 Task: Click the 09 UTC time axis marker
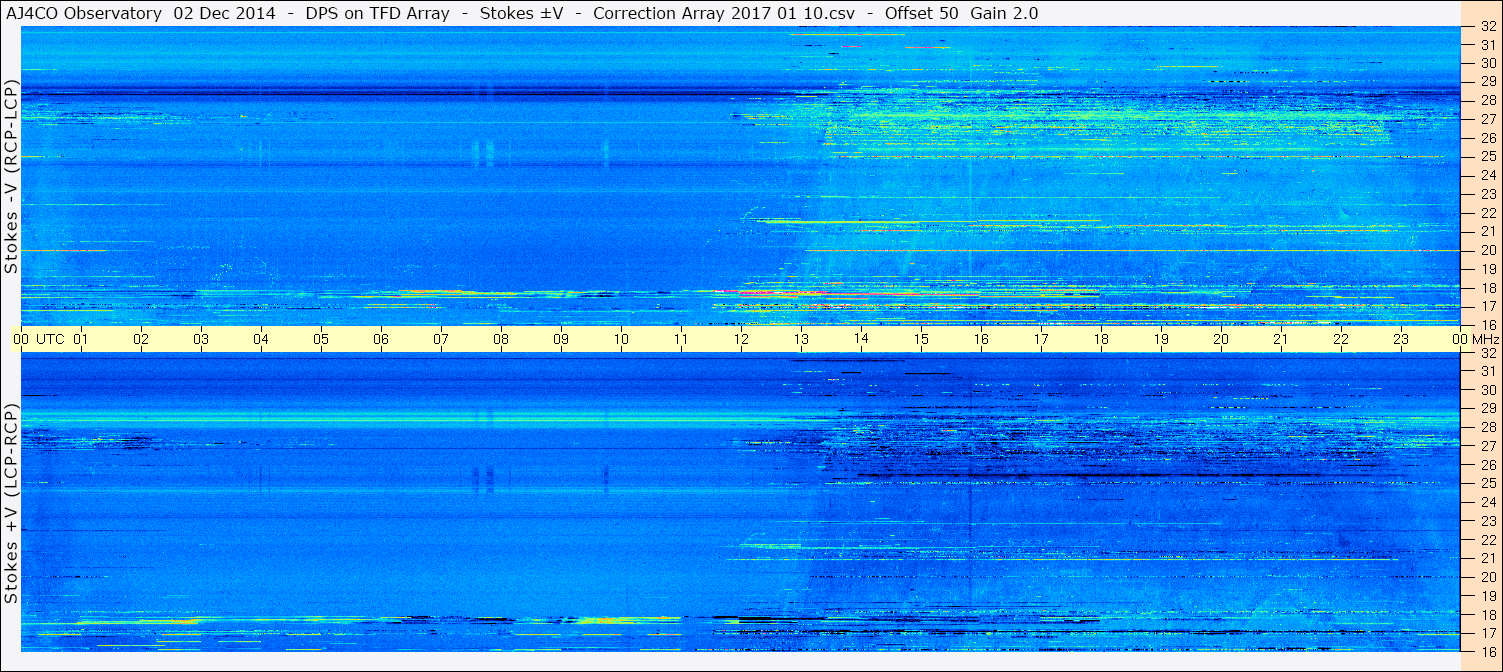(x=560, y=339)
